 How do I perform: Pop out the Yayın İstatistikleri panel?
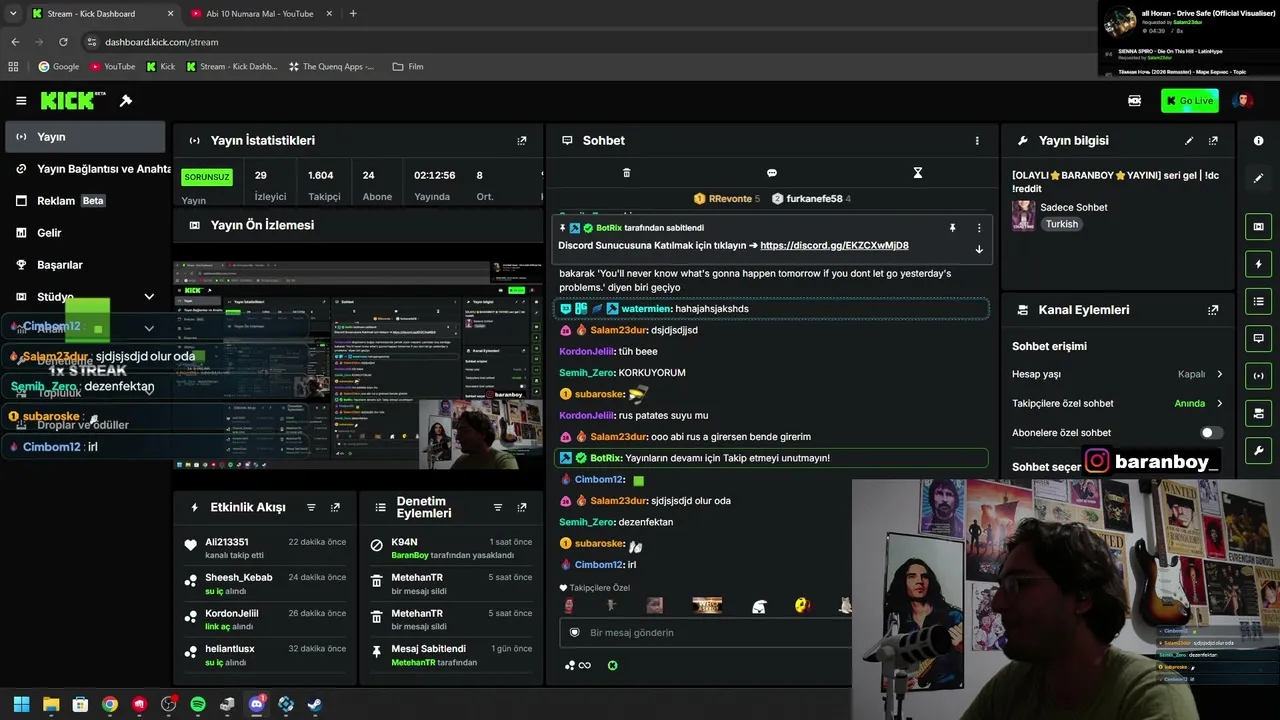[521, 141]
